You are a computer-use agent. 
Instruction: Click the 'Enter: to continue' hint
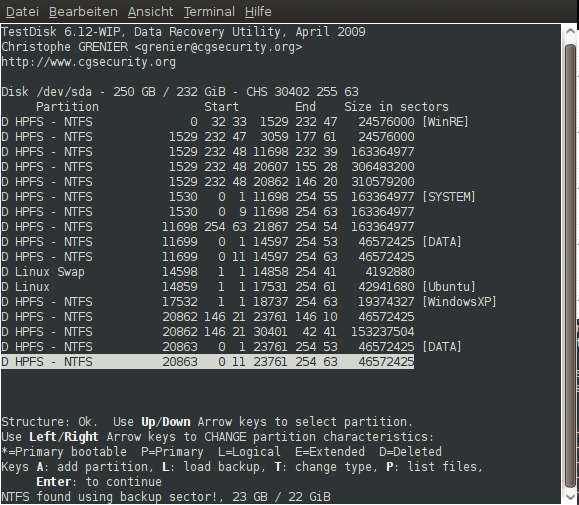click(99, 482)
